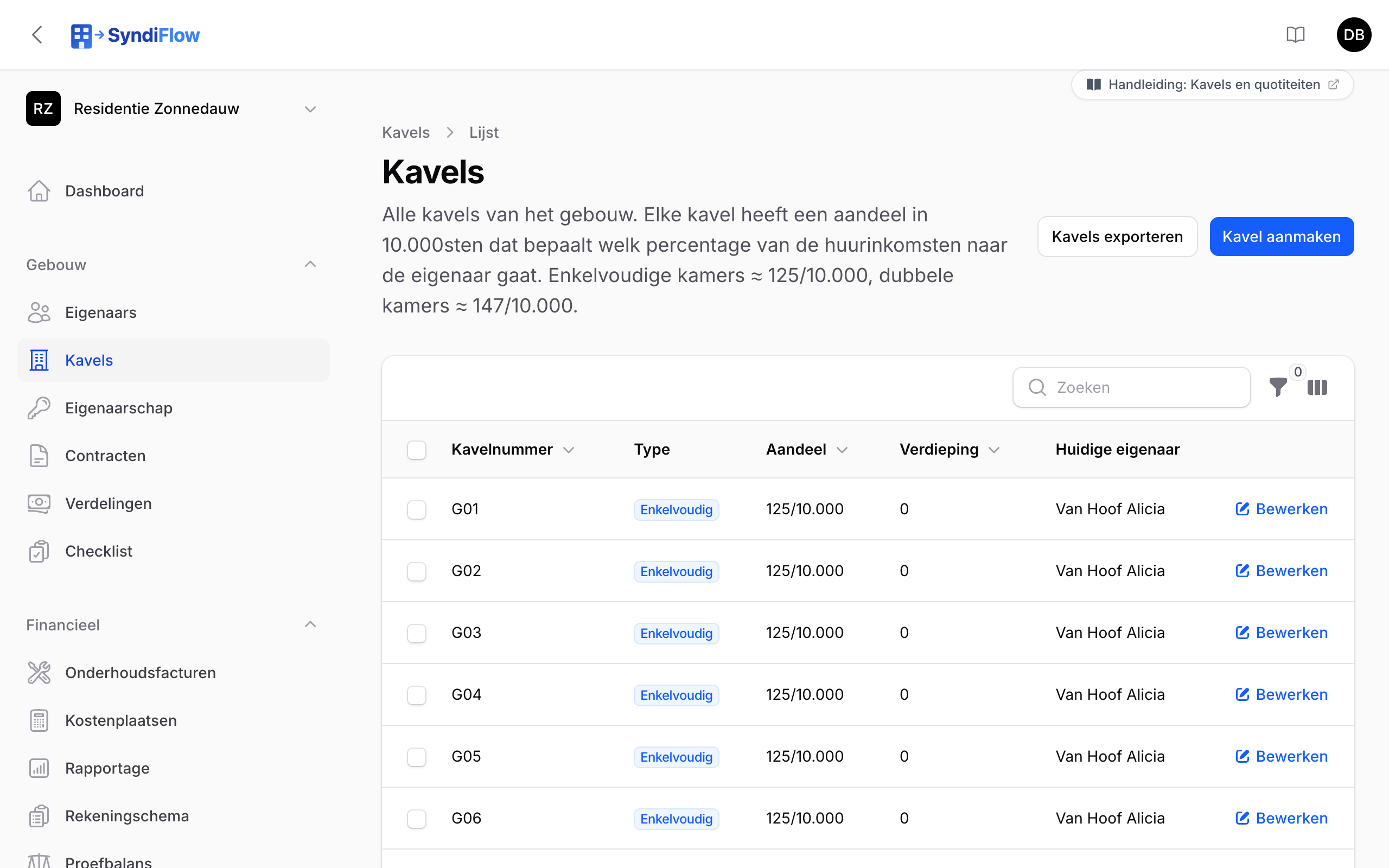Open the SyndiFlow logo home link

click(135, 35)
